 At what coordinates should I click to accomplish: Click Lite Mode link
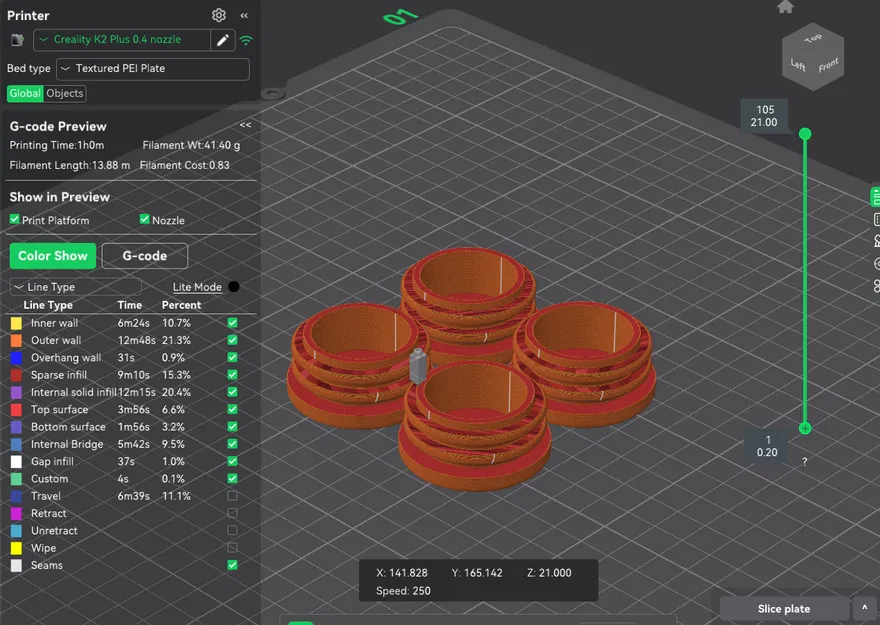[197, 287]
